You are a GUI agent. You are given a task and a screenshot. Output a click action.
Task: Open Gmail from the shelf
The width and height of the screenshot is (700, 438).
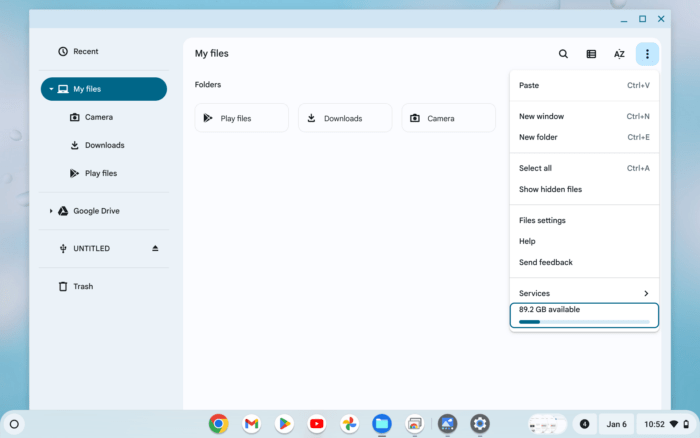point(251,424)
